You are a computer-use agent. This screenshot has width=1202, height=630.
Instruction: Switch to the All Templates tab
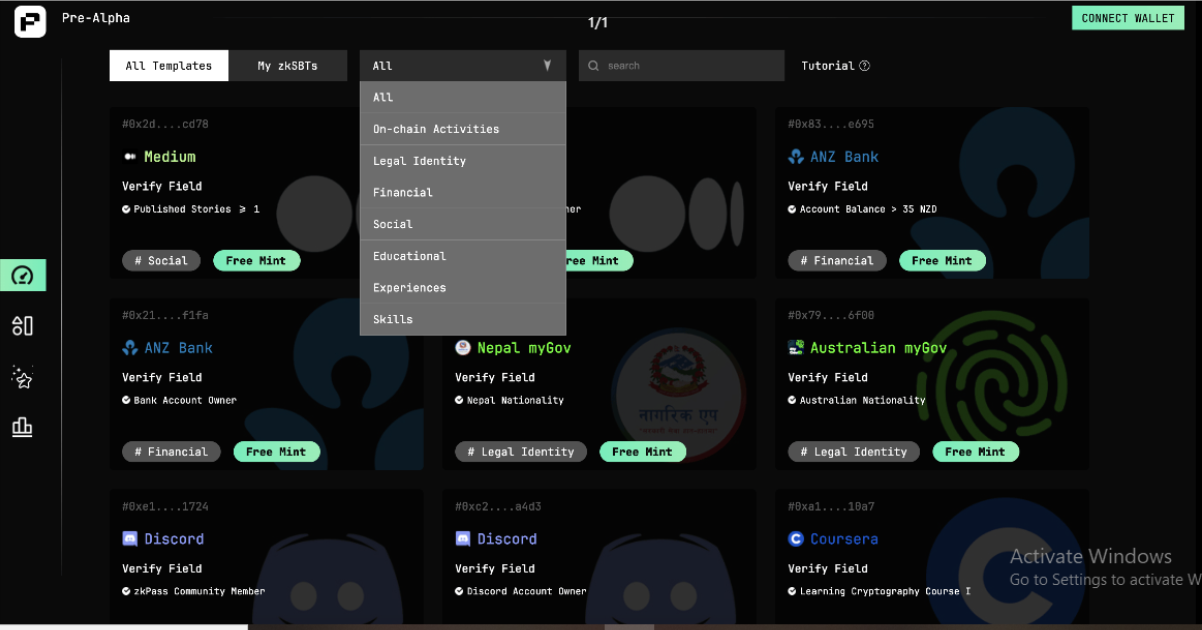[169, 66]
